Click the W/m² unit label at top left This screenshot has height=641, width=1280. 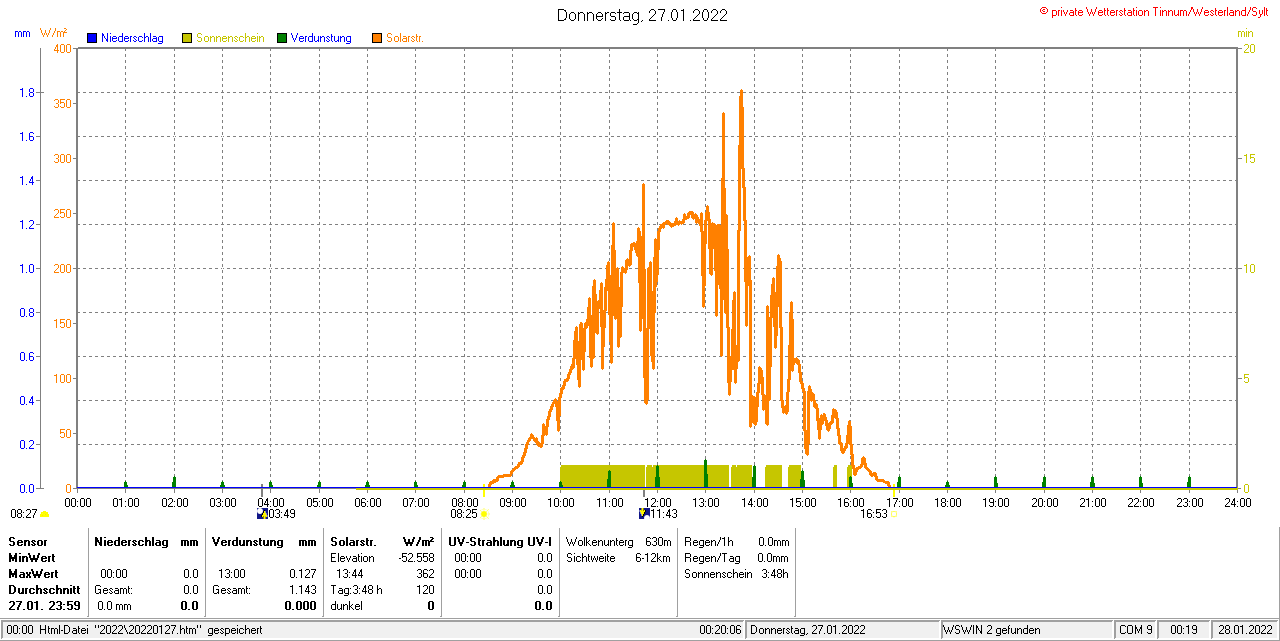coord(53,33)
